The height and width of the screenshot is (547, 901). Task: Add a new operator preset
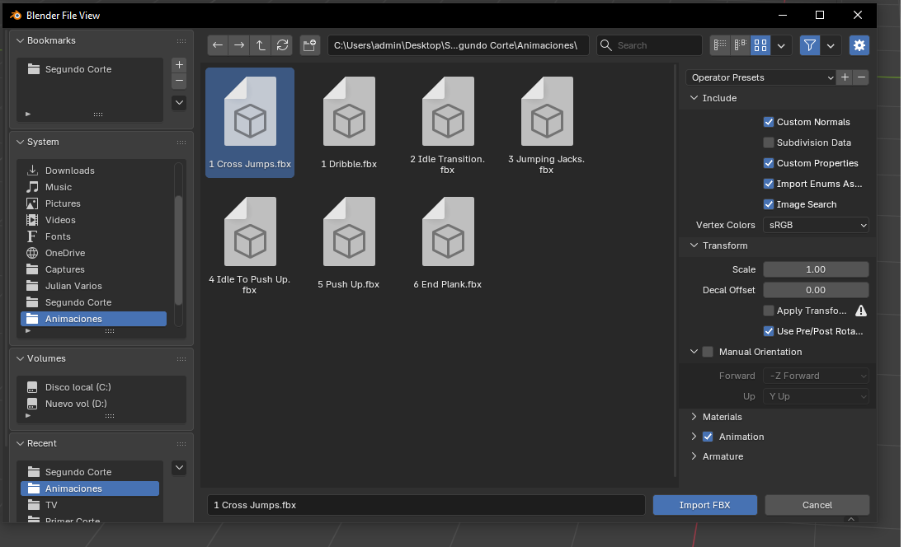845,77
